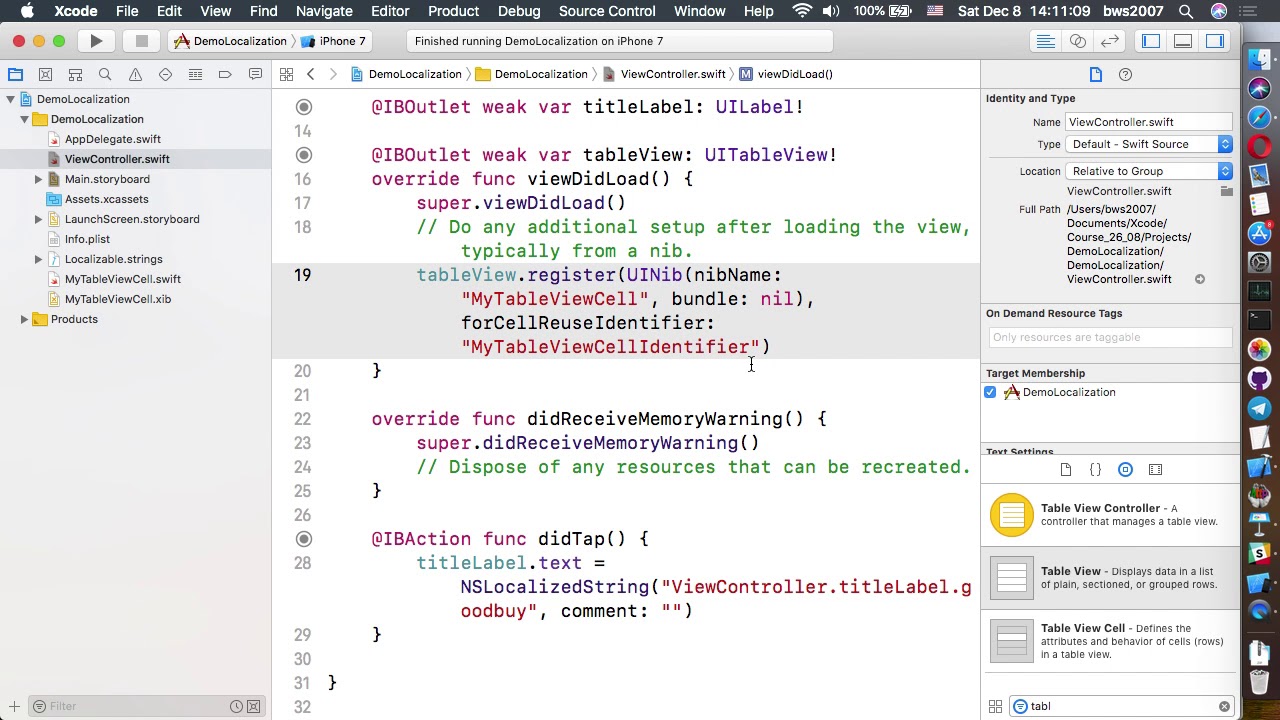Open the Code Snippet library tab
Screen dimensions: 1280x720
click(1095, 469)
